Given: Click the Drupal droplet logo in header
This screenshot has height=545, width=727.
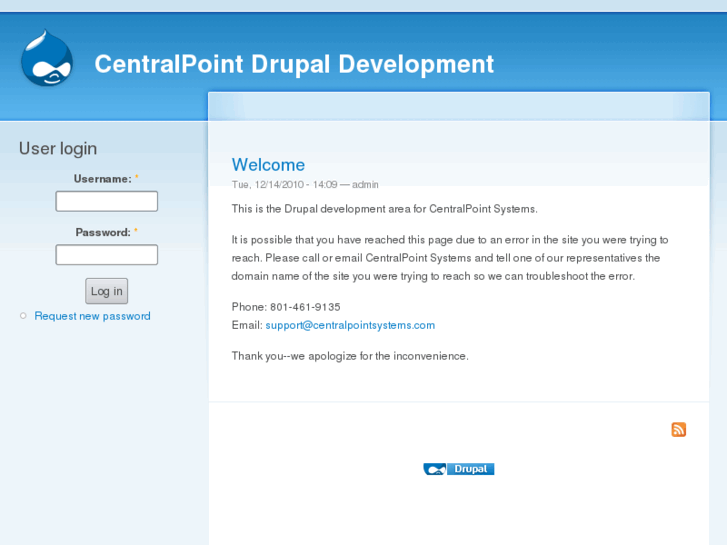Looking at the screenshot, I should pos(47,58).
